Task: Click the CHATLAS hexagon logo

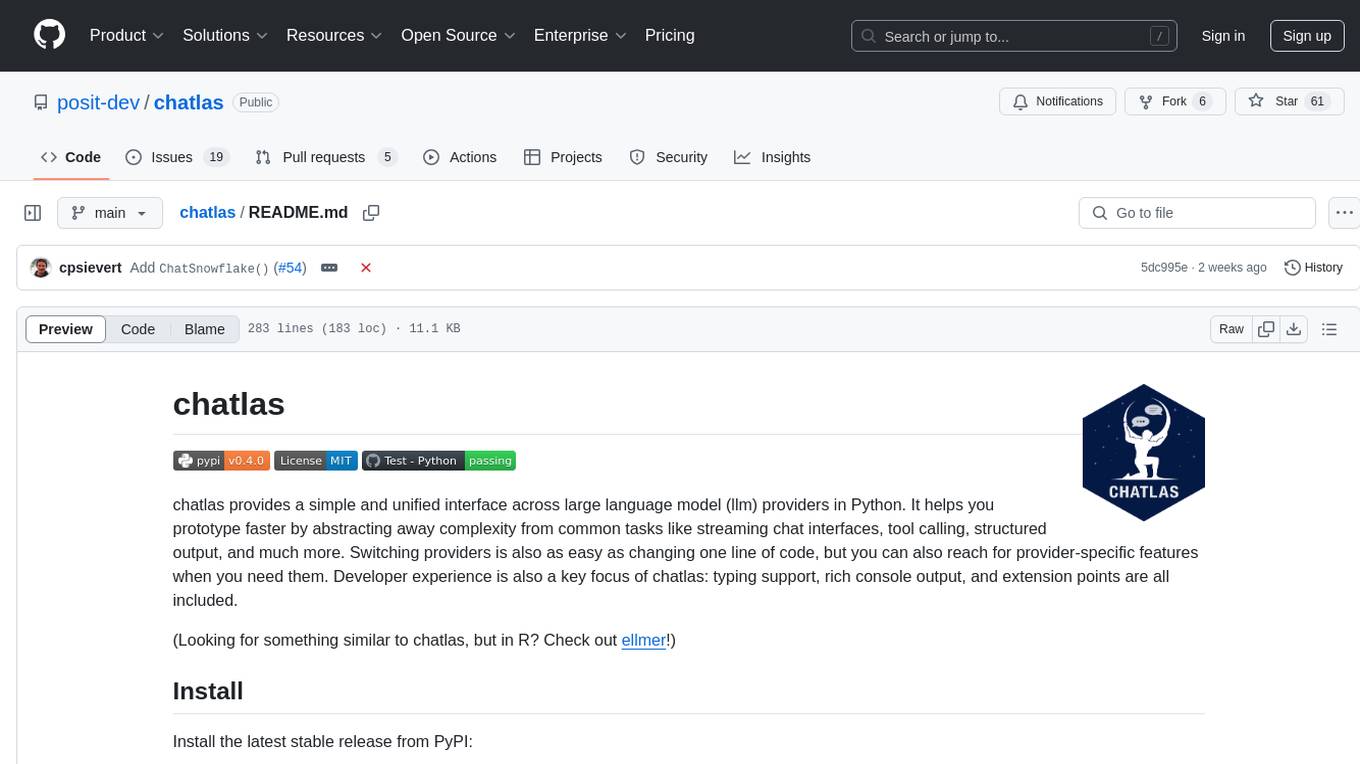Action: click(1143, 452)
